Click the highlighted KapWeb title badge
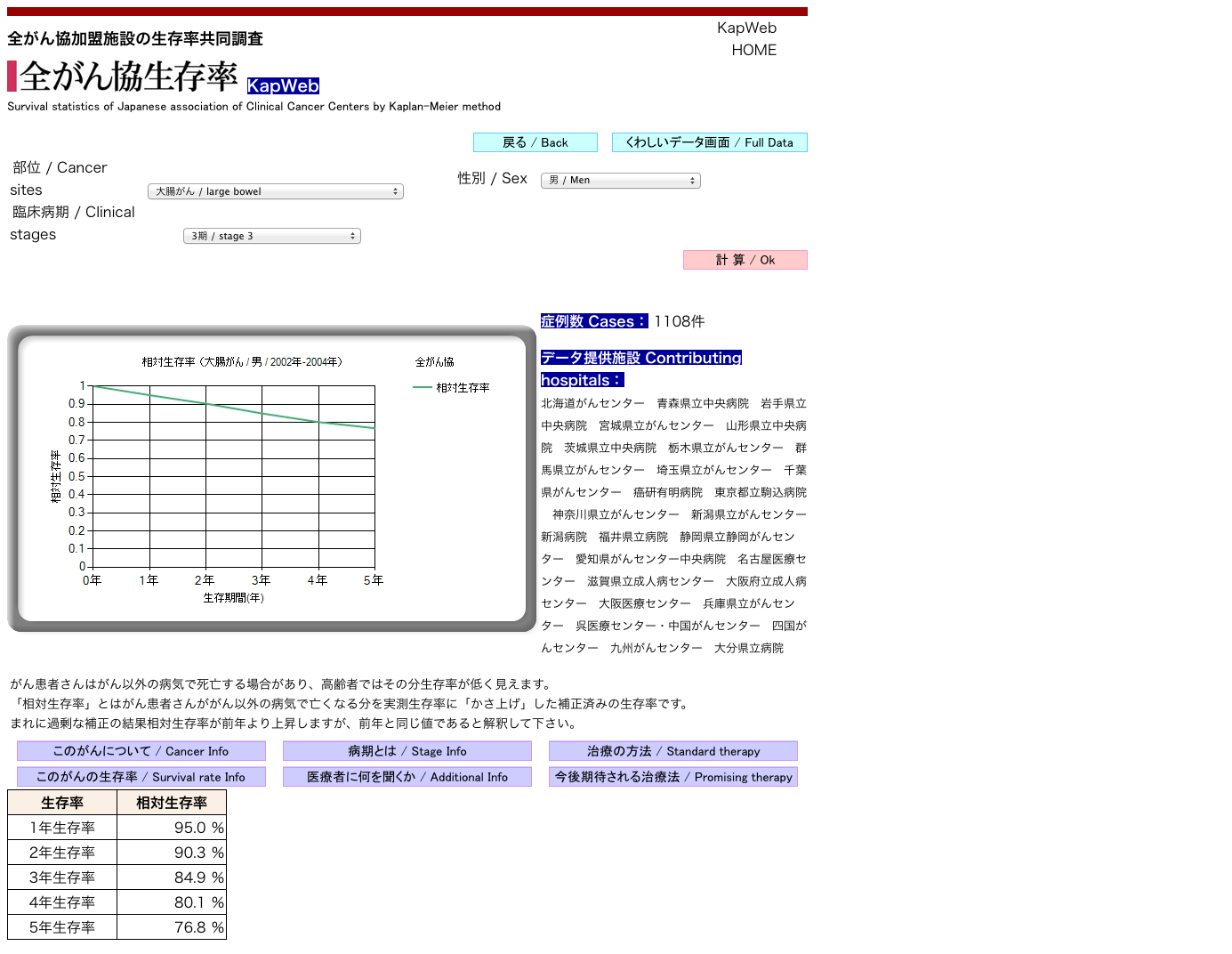 pyautogui.click(x=283, y=85)
